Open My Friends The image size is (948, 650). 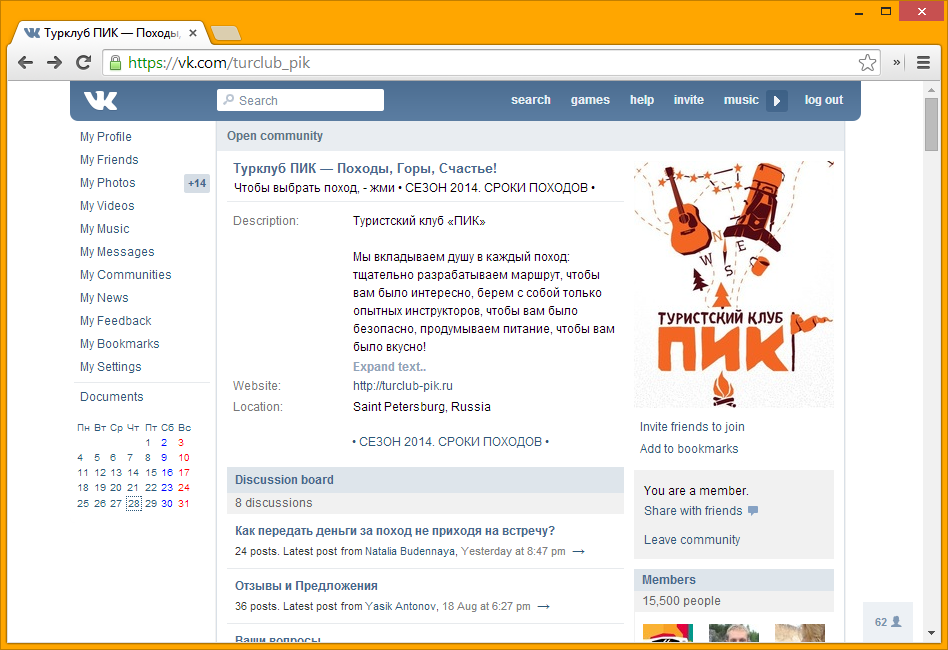click(x=109, y=160)
